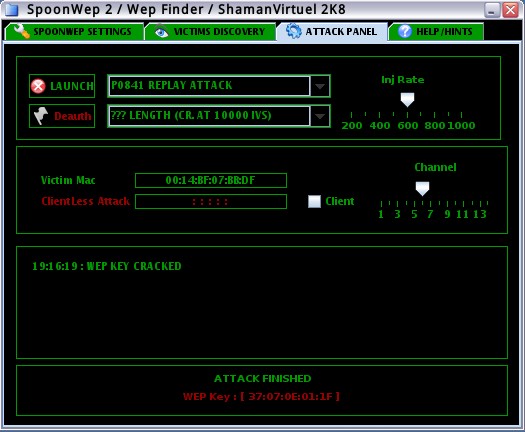
Task: Click the Victim Mac label
Action: 68,180
